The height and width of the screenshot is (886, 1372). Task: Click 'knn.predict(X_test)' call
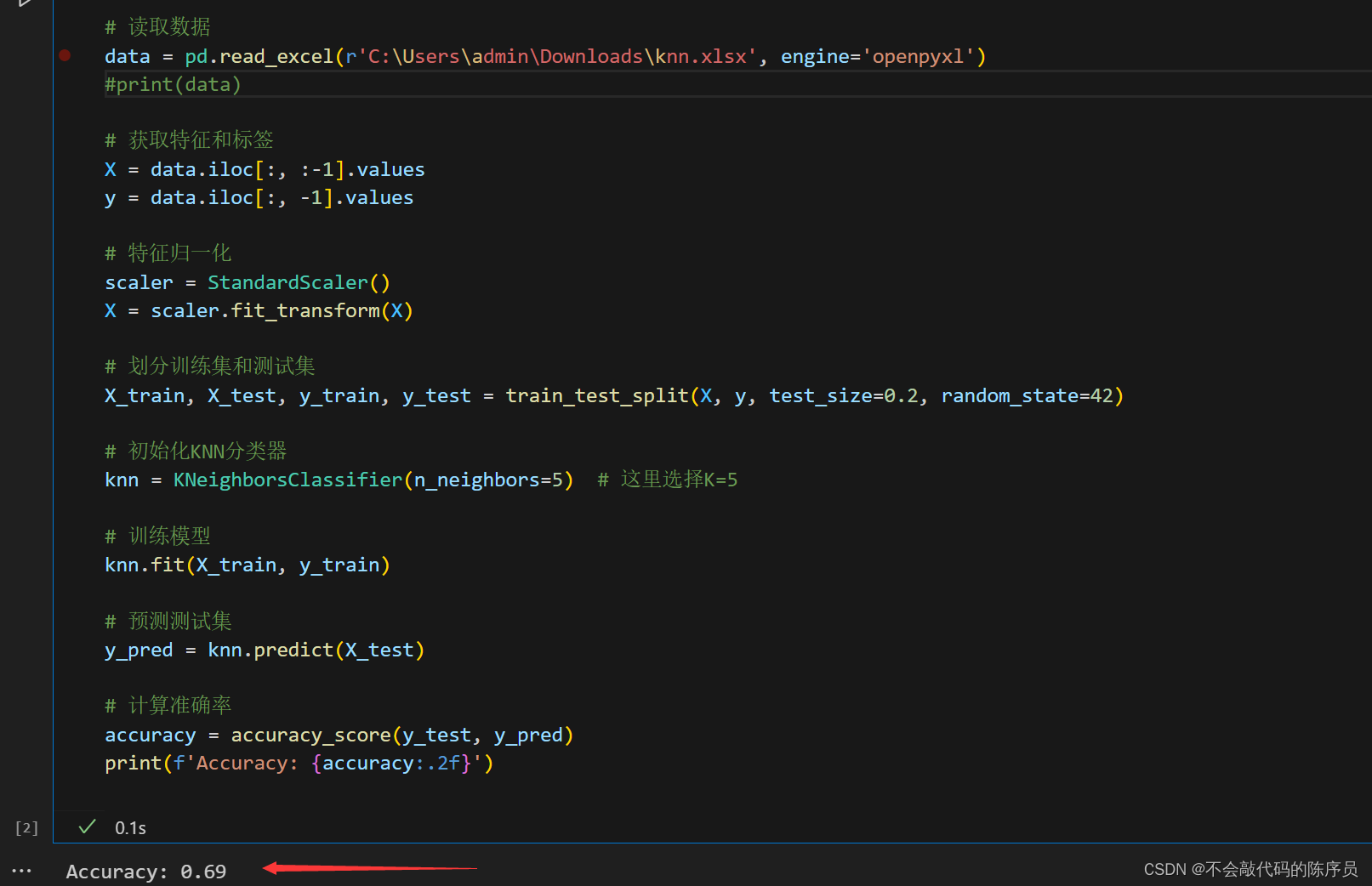coord(316,650)
